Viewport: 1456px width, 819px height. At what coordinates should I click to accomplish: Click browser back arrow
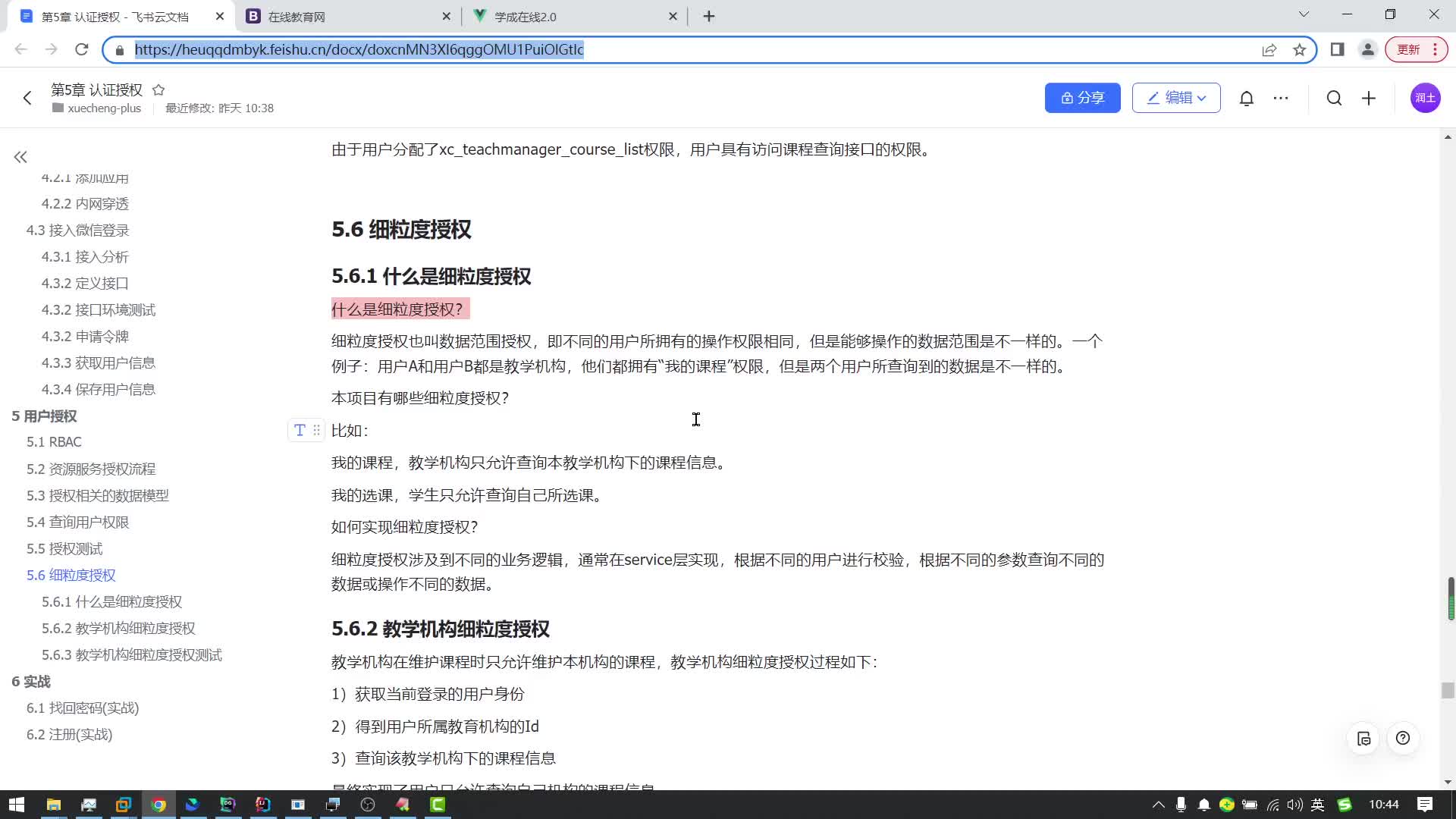click(x=21, y=49)
